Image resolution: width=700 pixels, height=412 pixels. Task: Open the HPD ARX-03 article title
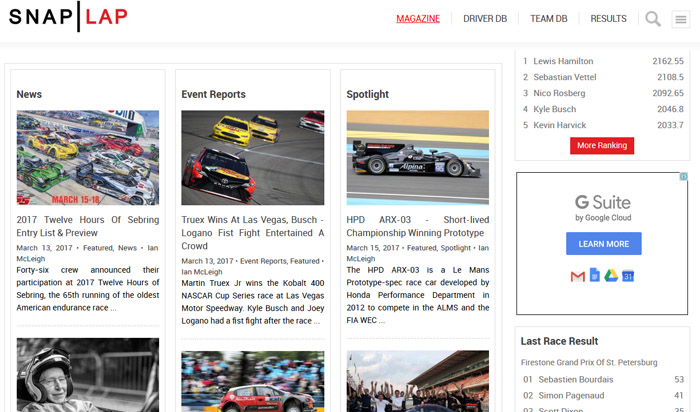(x=418, y=226)
